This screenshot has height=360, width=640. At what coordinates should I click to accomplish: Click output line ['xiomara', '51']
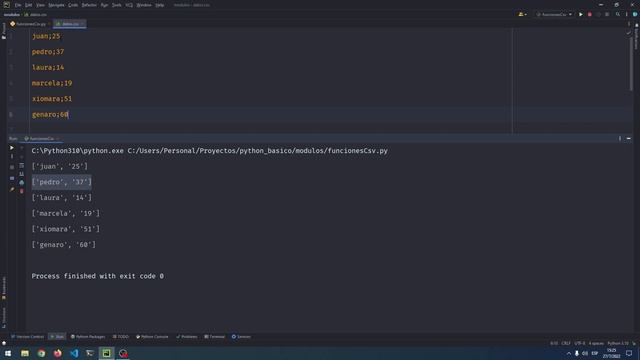point(66,229)
